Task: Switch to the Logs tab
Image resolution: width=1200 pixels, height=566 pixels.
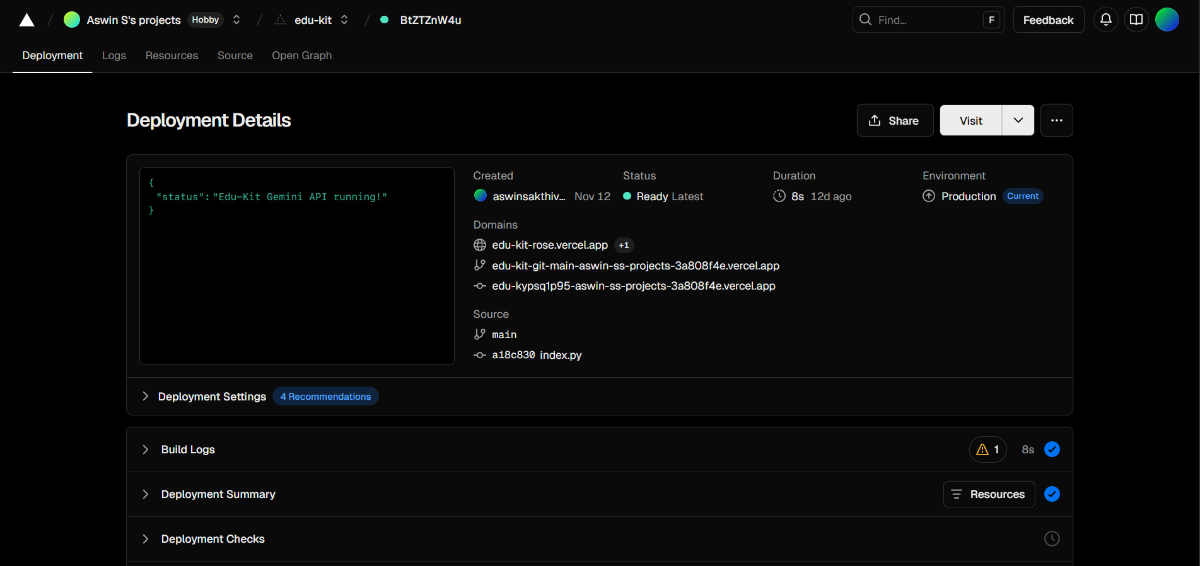Action: pos(114,56)
